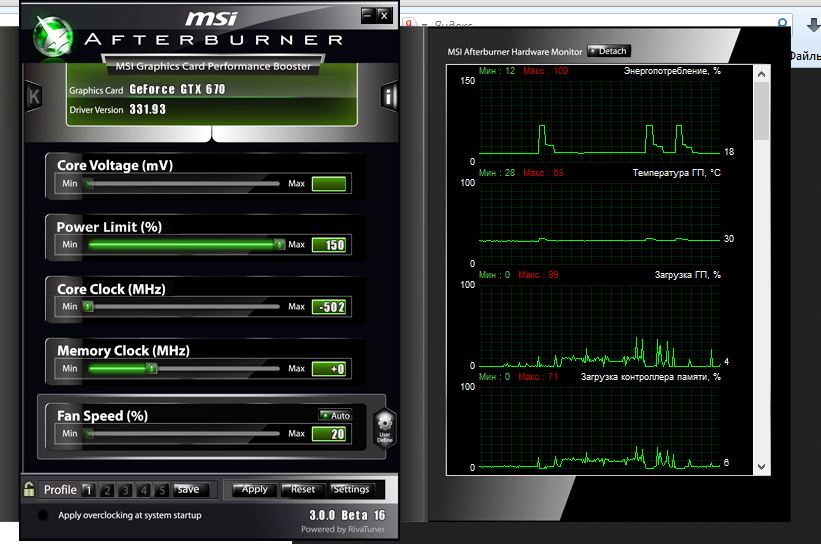Click the Core Clock value field

pos(329,307)
